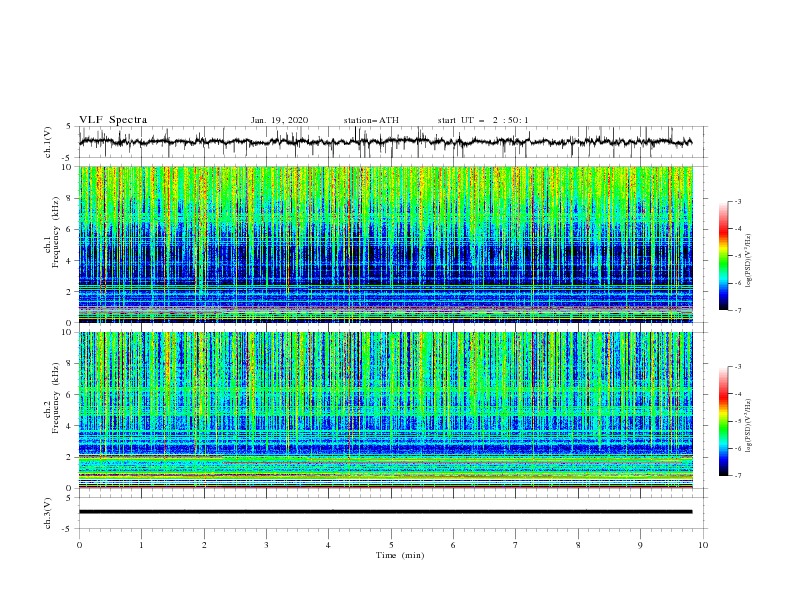792x612 pixels.
Task: Click the "-7" value on ch.2 color bar
Action: 738,476
